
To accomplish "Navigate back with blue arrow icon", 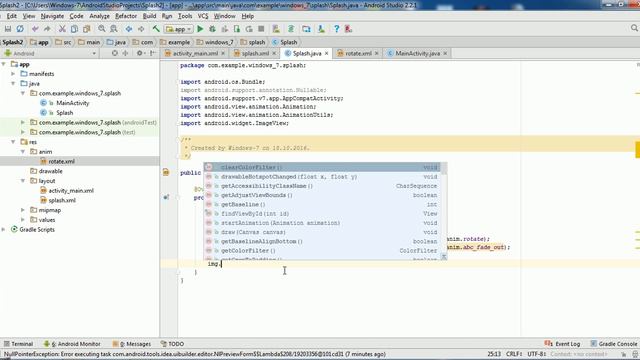I will click(x=129, y=29).
